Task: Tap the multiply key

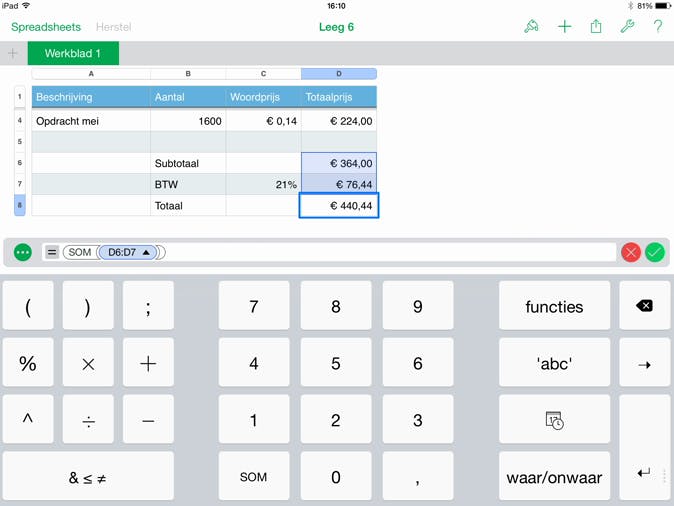Action: pos(88,363)
